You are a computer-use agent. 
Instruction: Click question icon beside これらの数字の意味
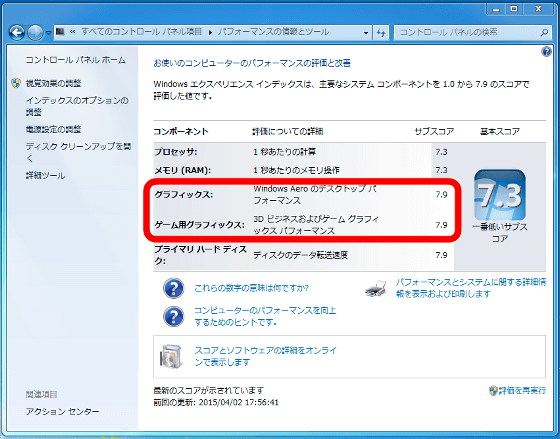click(x=174, y=288)
